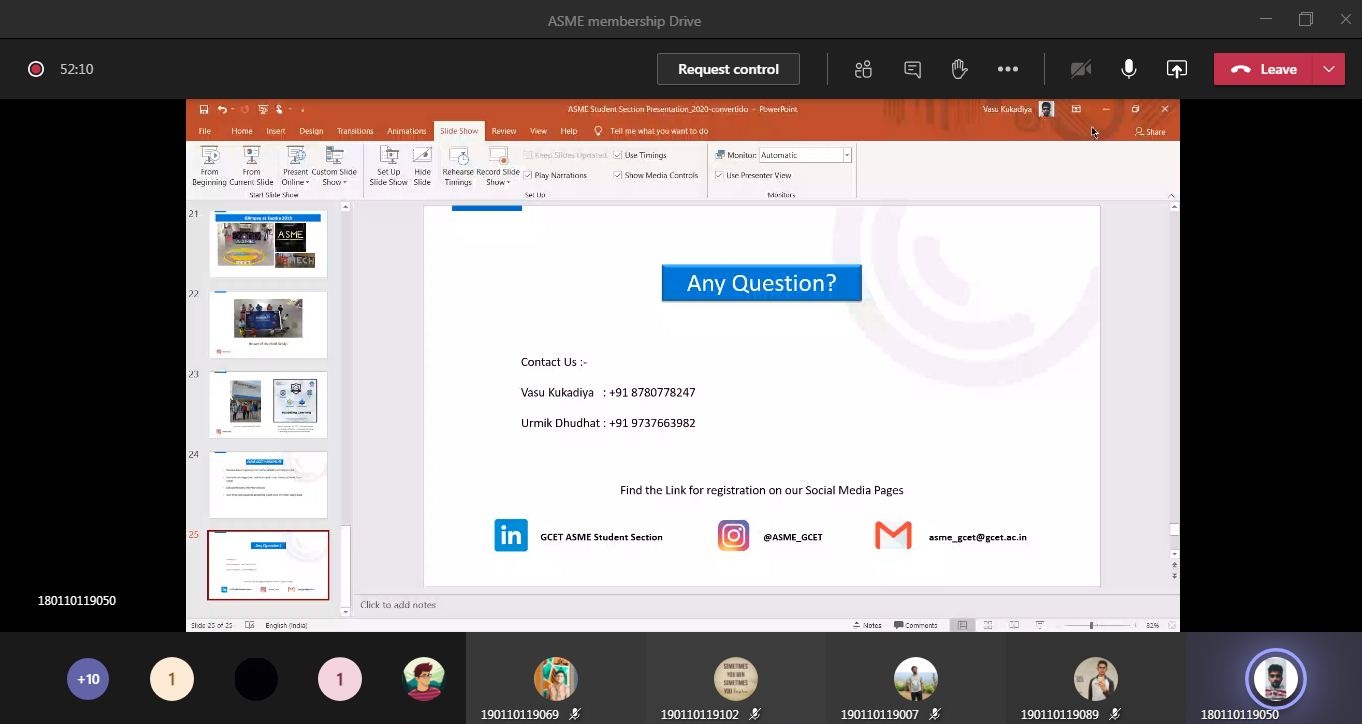Open the Review ribbon tab
This screenshot has width=1362, height=724.
[504, 131]
